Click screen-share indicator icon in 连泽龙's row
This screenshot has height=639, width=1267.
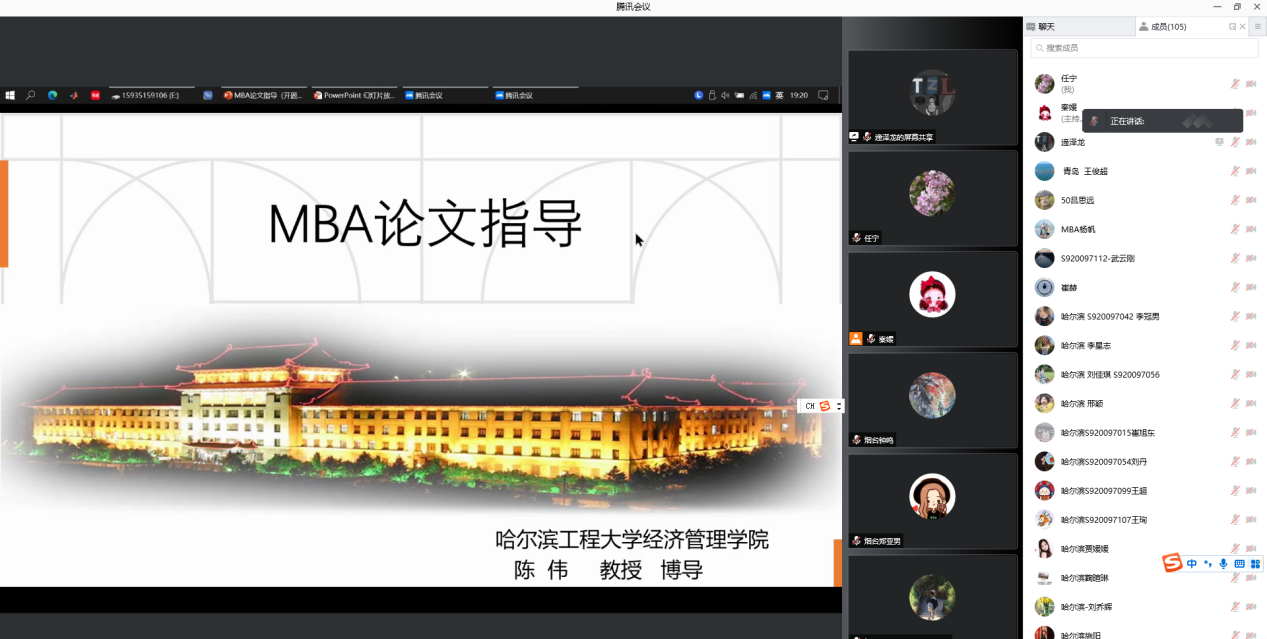pyautogui.click(x=1219, y=142)
